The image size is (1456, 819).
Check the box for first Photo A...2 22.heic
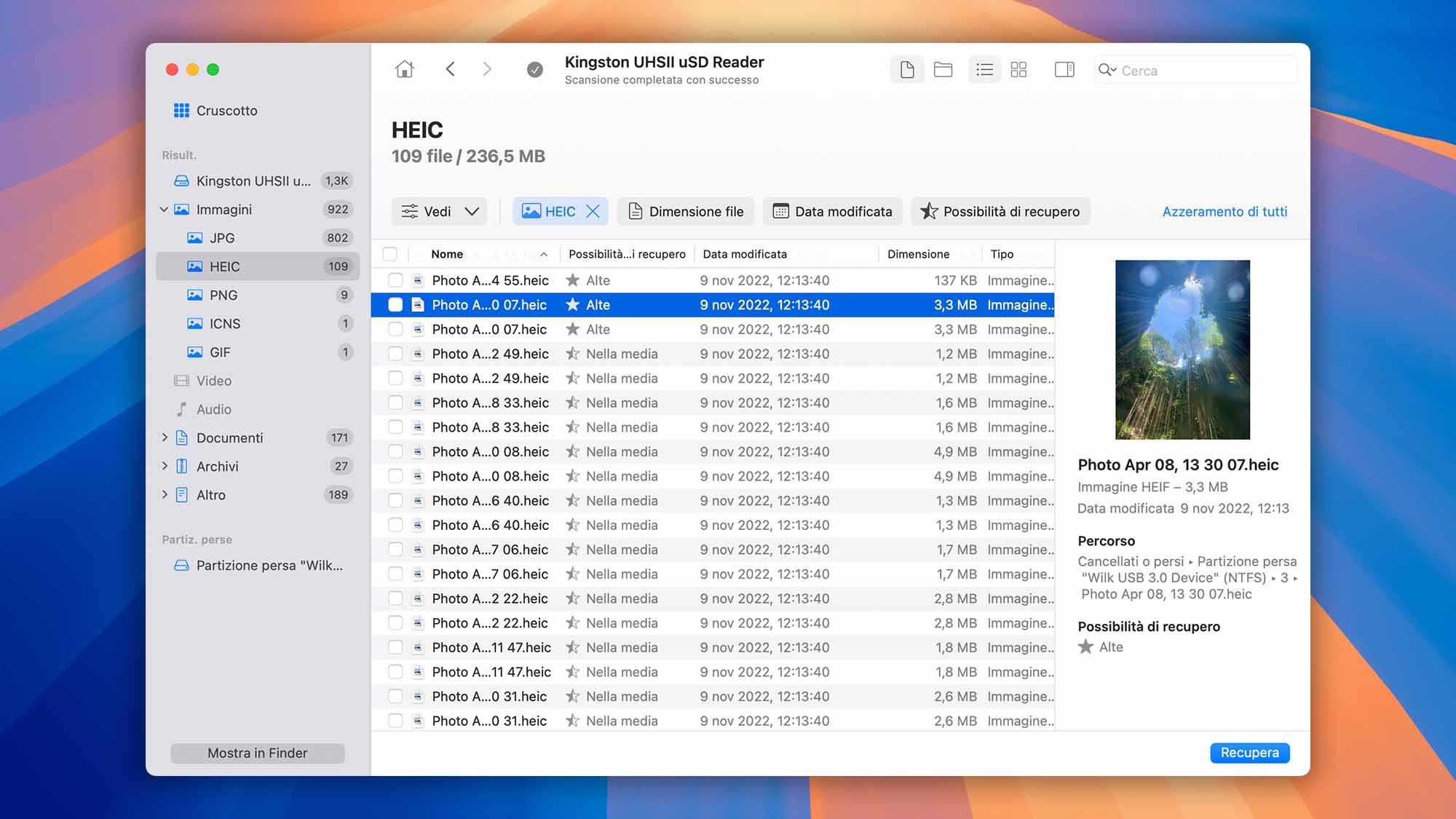[395, 598]
